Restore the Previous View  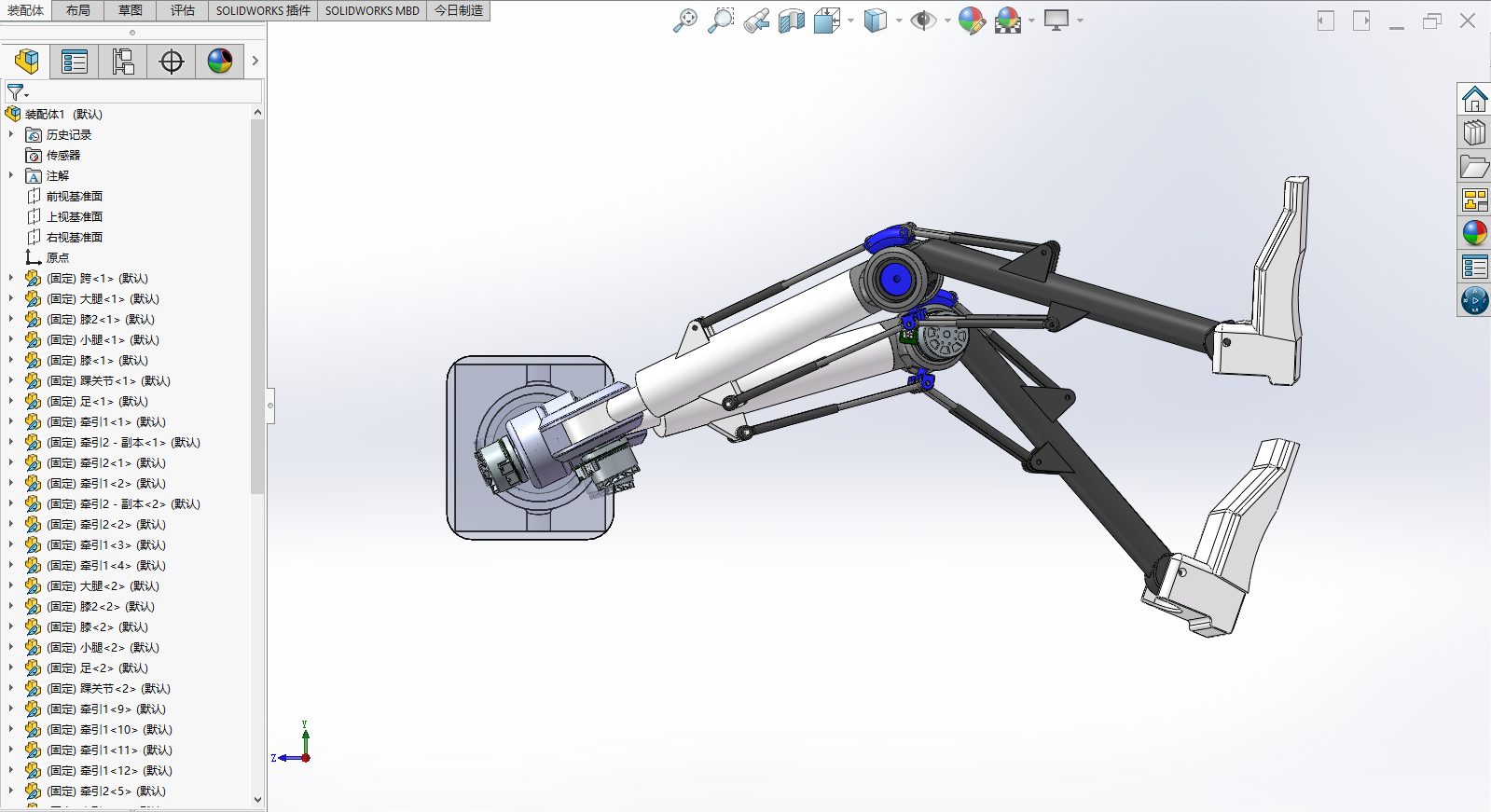point(756,21)
